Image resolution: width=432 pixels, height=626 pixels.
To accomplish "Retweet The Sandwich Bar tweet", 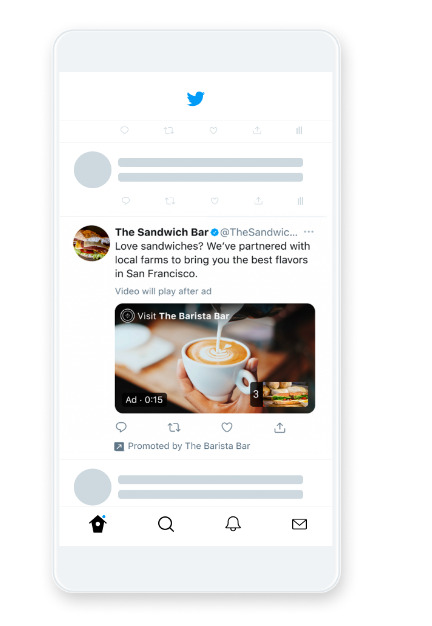I will coord(174,428).
